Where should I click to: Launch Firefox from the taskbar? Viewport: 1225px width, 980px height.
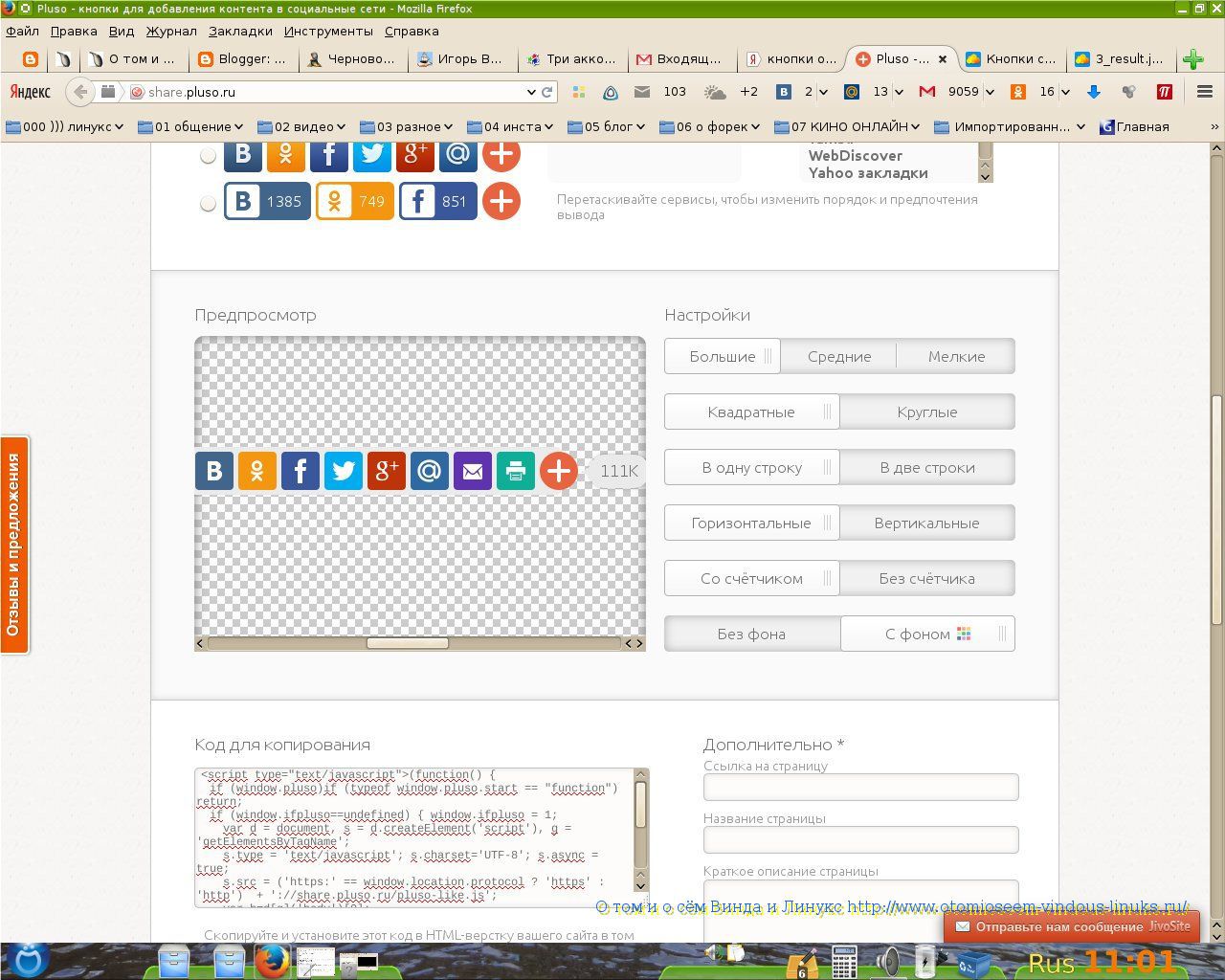(x=272, y=960)
